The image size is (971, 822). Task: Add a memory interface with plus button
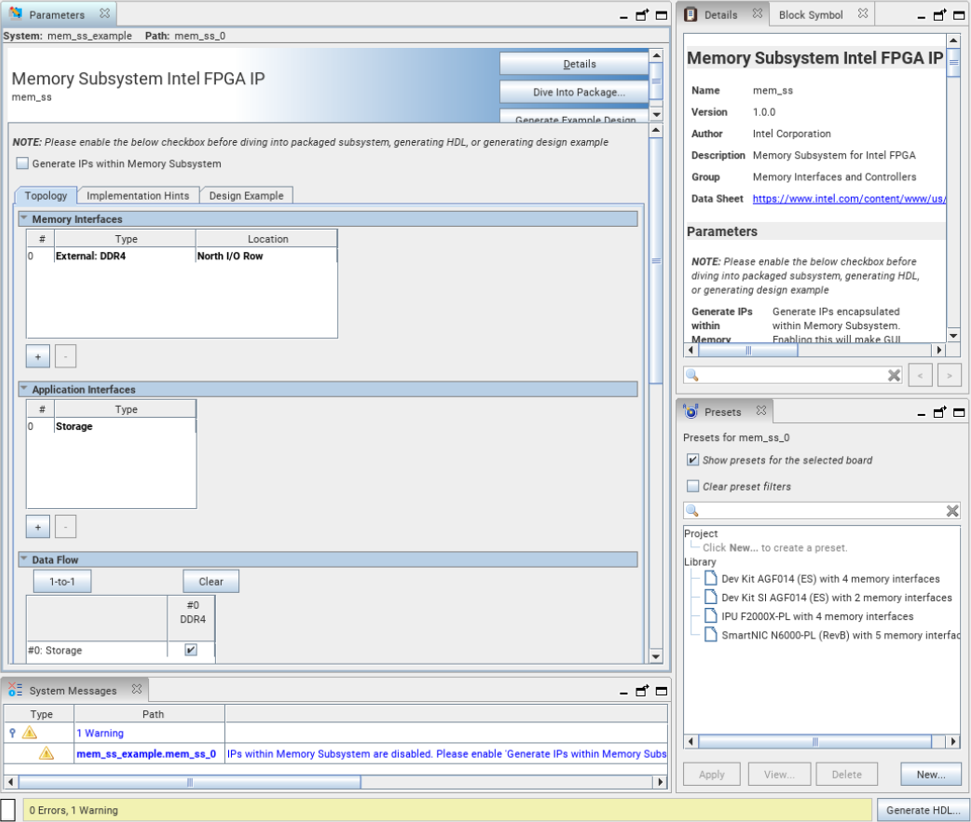coord(38,357)
